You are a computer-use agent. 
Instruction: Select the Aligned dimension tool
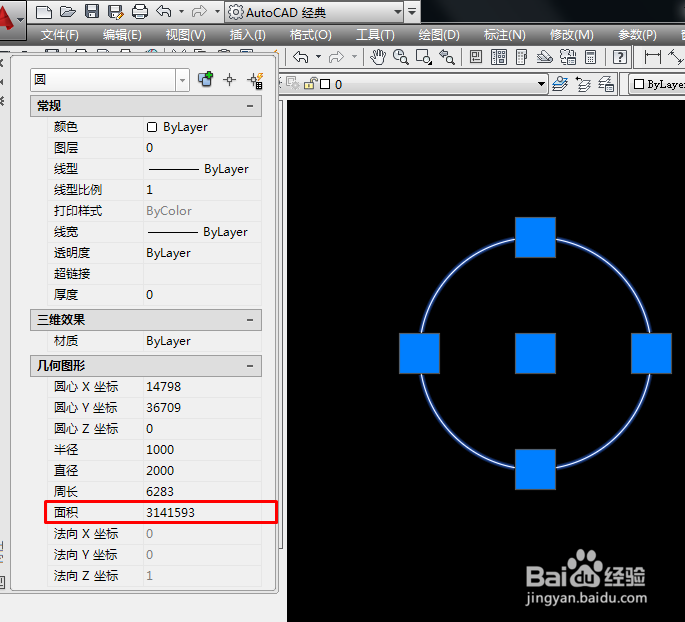[675, 57]
